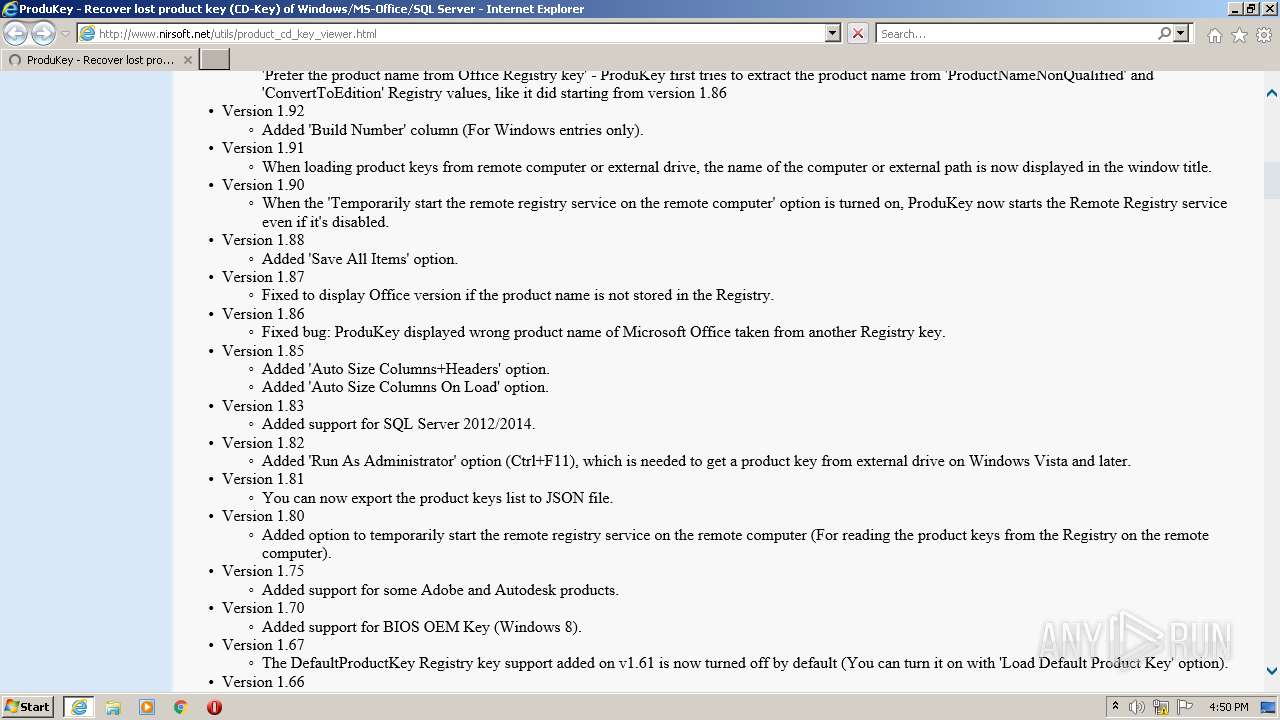
Task: Click the nirsoft.net URL address field
Action: [450, 34]
